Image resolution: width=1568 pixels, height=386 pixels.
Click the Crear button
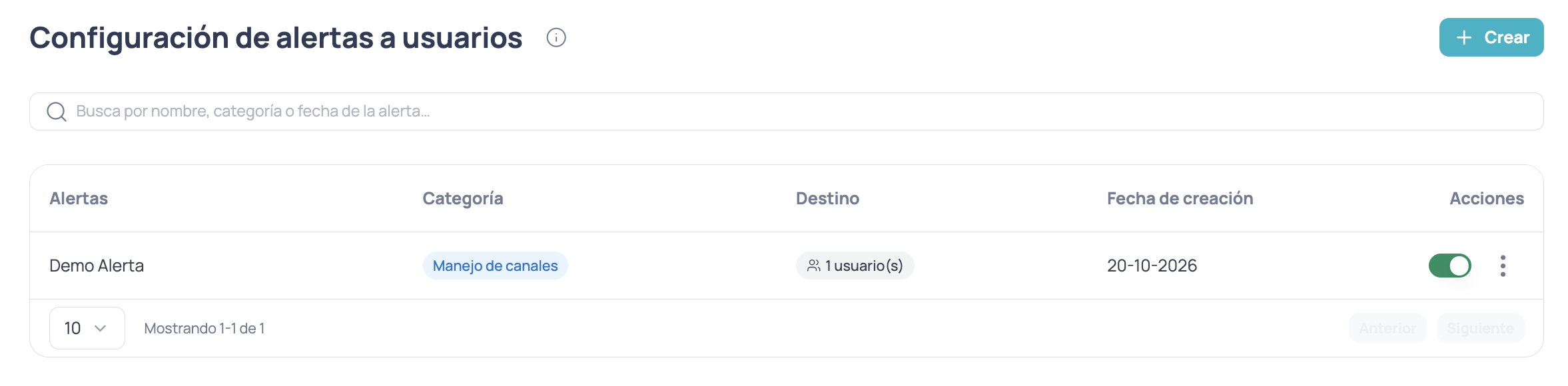1491,37
